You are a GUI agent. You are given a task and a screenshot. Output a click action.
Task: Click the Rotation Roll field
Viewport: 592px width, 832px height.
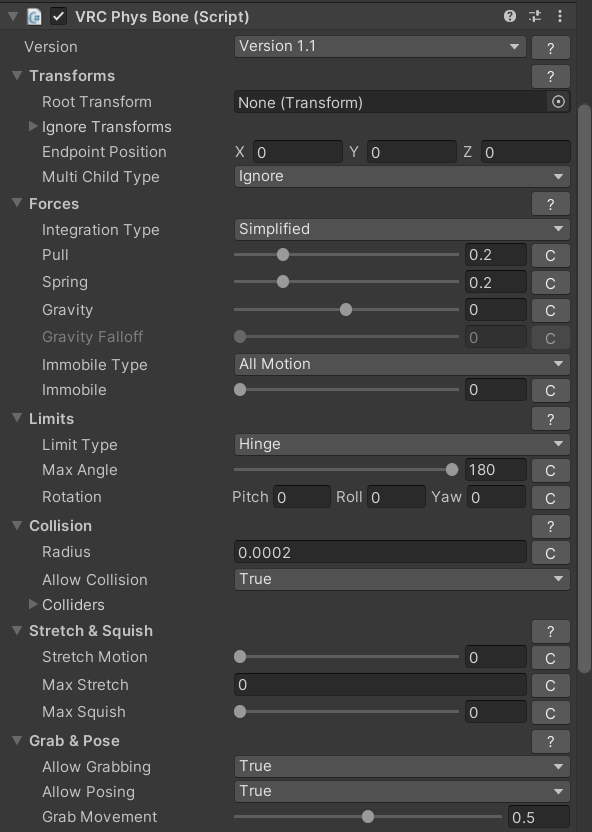(x=396, y=497)
